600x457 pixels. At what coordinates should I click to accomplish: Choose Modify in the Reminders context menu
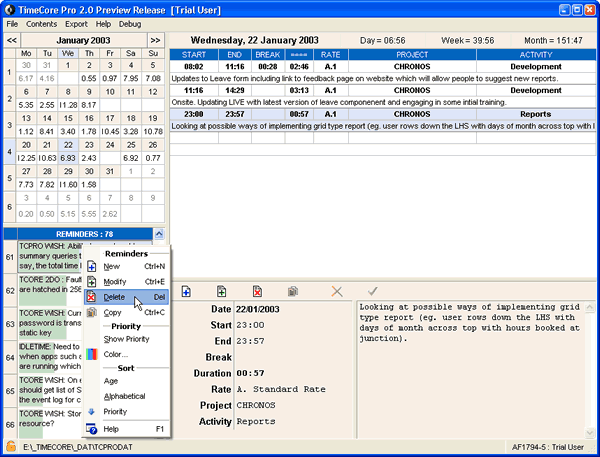click(126, 282)
